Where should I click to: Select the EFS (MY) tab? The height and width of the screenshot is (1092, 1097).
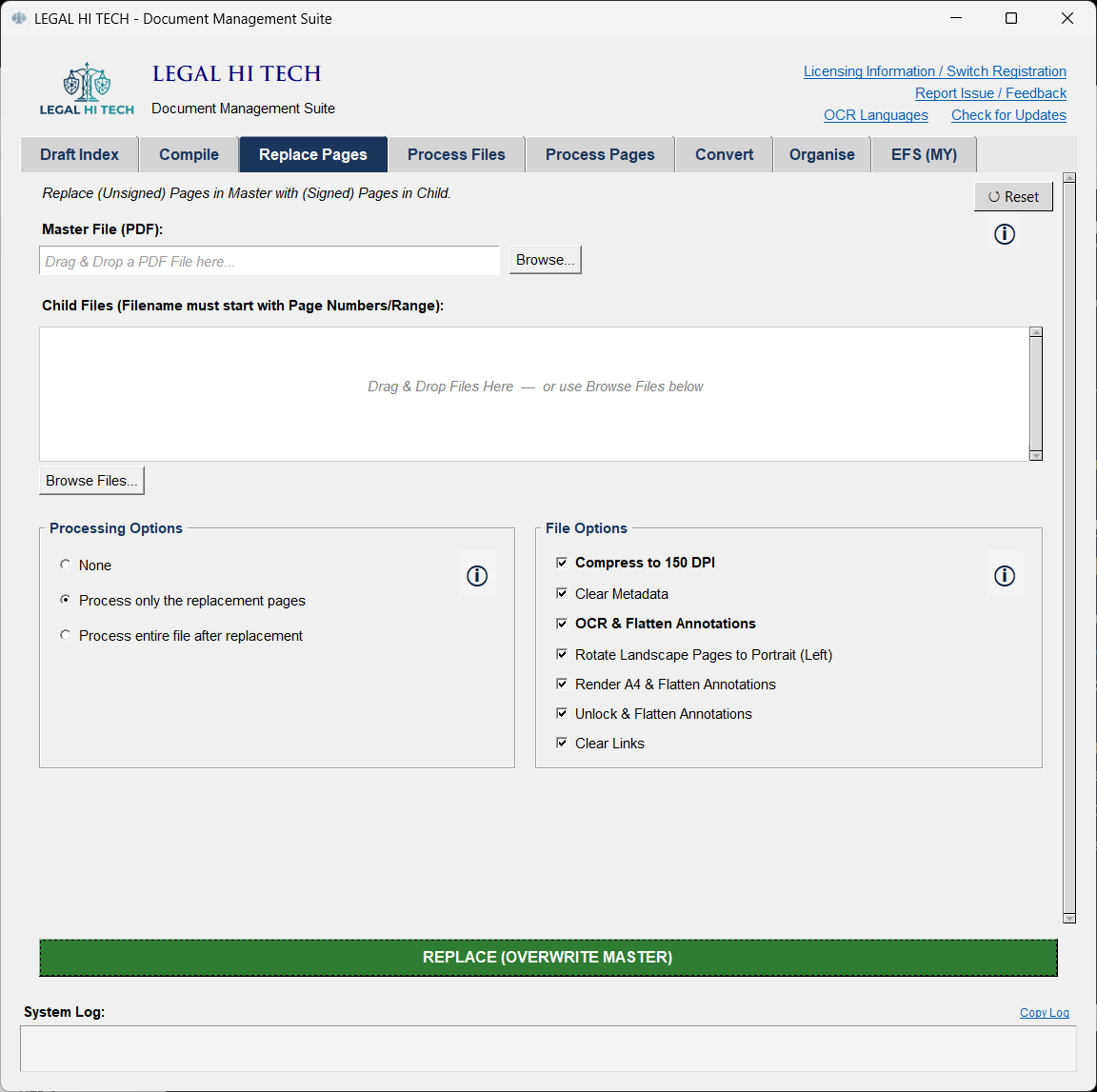tap(924, 154)
